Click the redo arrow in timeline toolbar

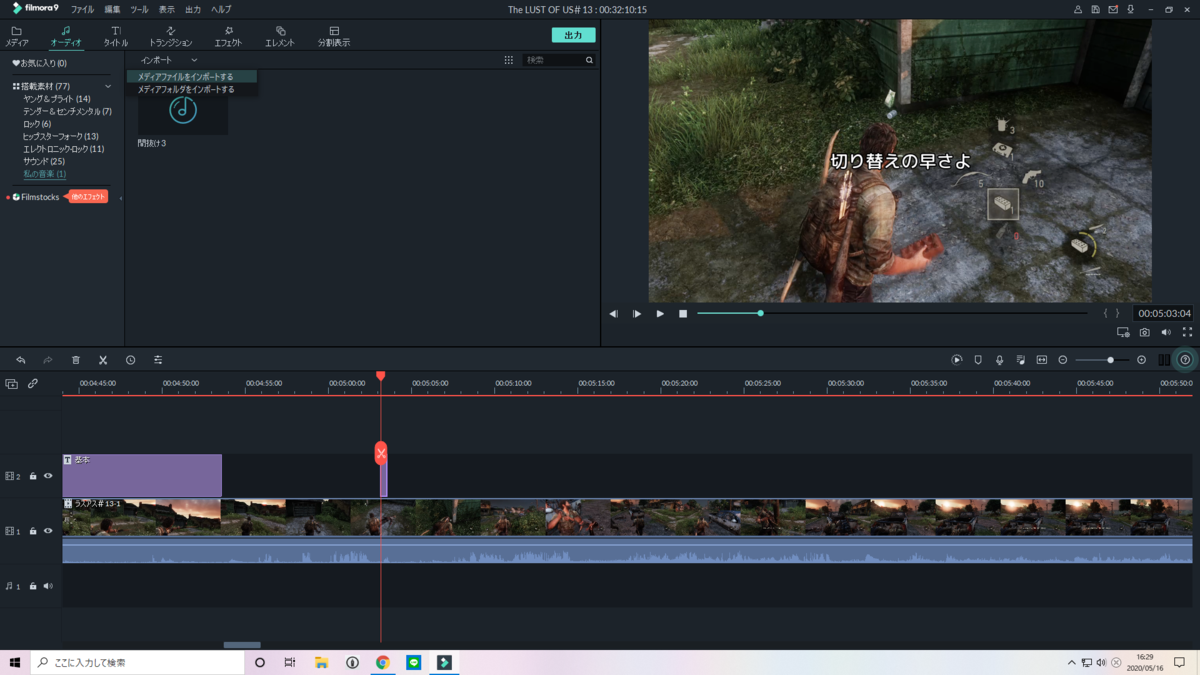tap(47, 360)
